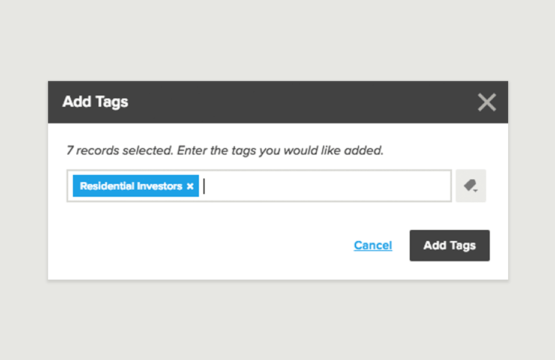
Task: Open the tag picker icon button
Action: click(471, 186)
